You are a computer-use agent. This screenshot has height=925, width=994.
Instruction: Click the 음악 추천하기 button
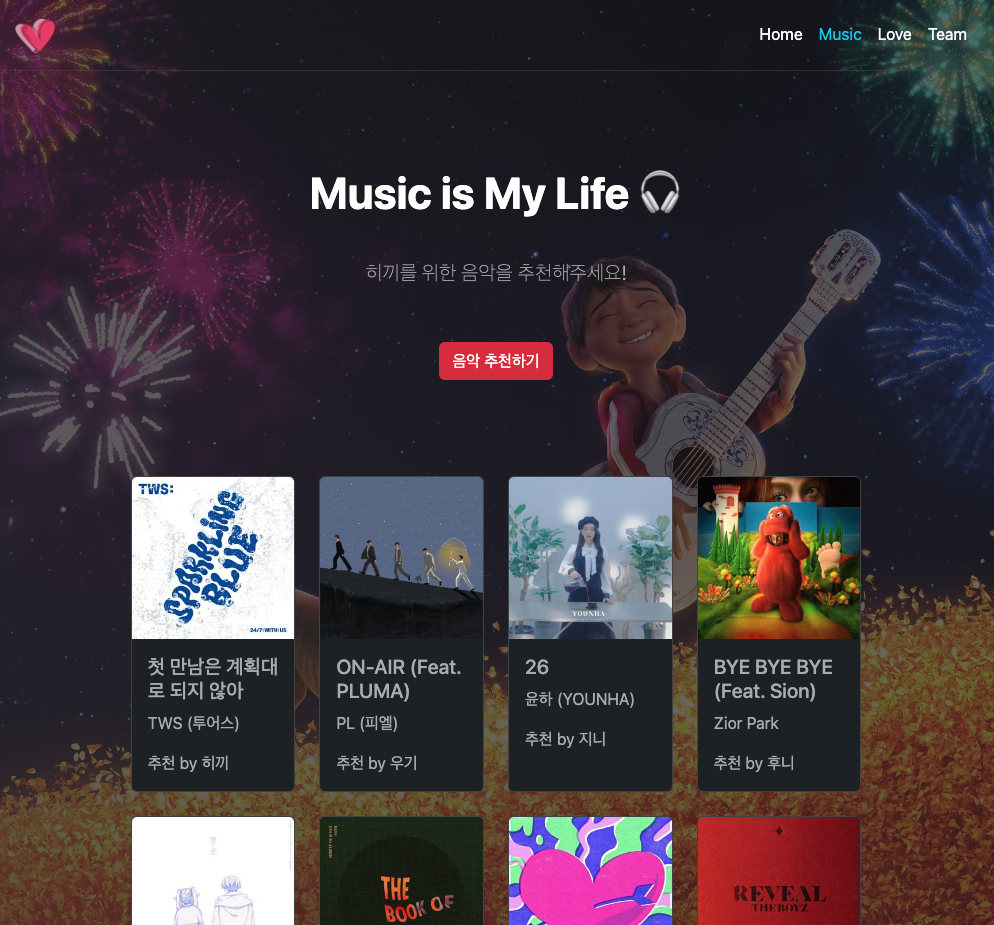coord(496,361)
